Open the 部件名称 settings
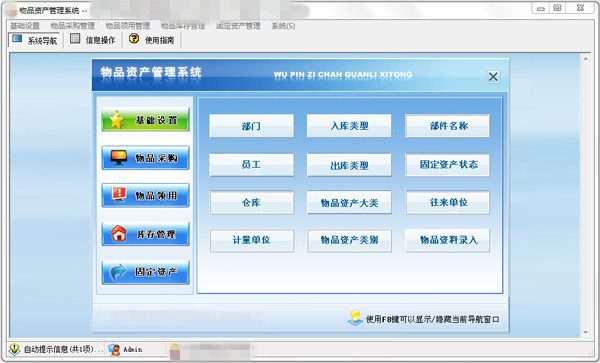The height and width of the screenshot is (363, 600). click(x=447, y=126)
